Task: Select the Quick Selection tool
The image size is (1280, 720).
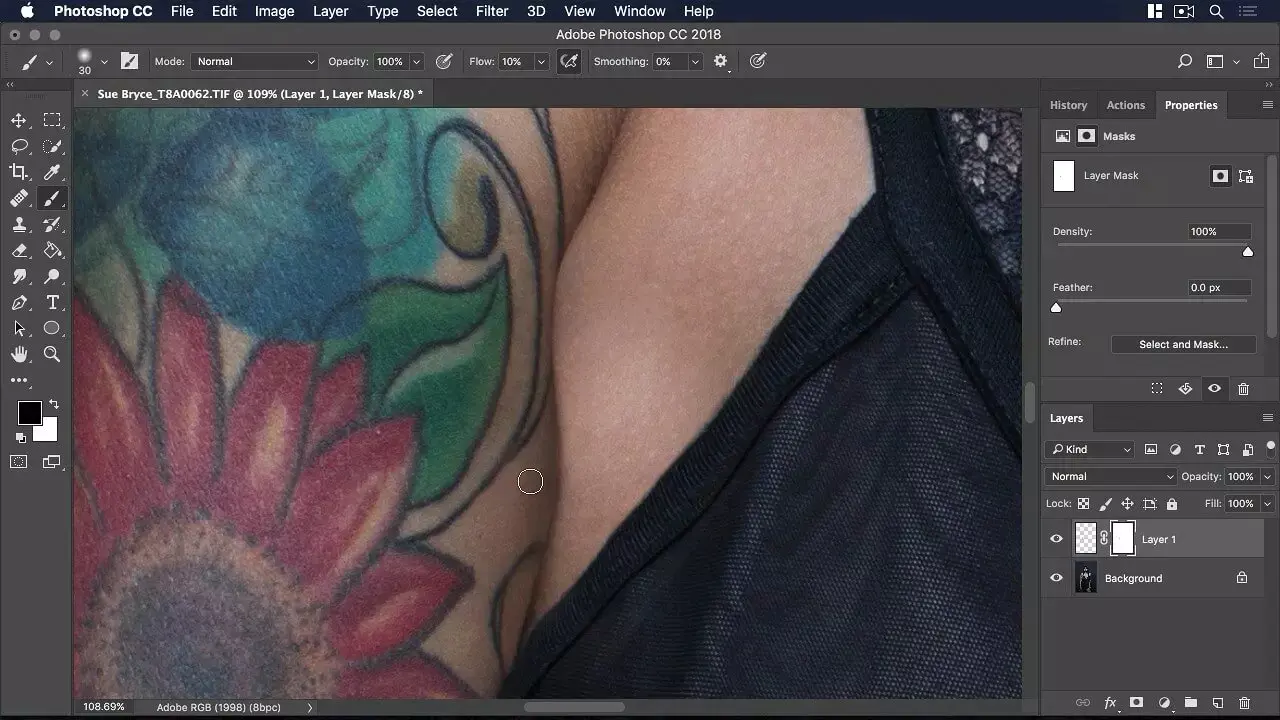Action: [52, 146]
